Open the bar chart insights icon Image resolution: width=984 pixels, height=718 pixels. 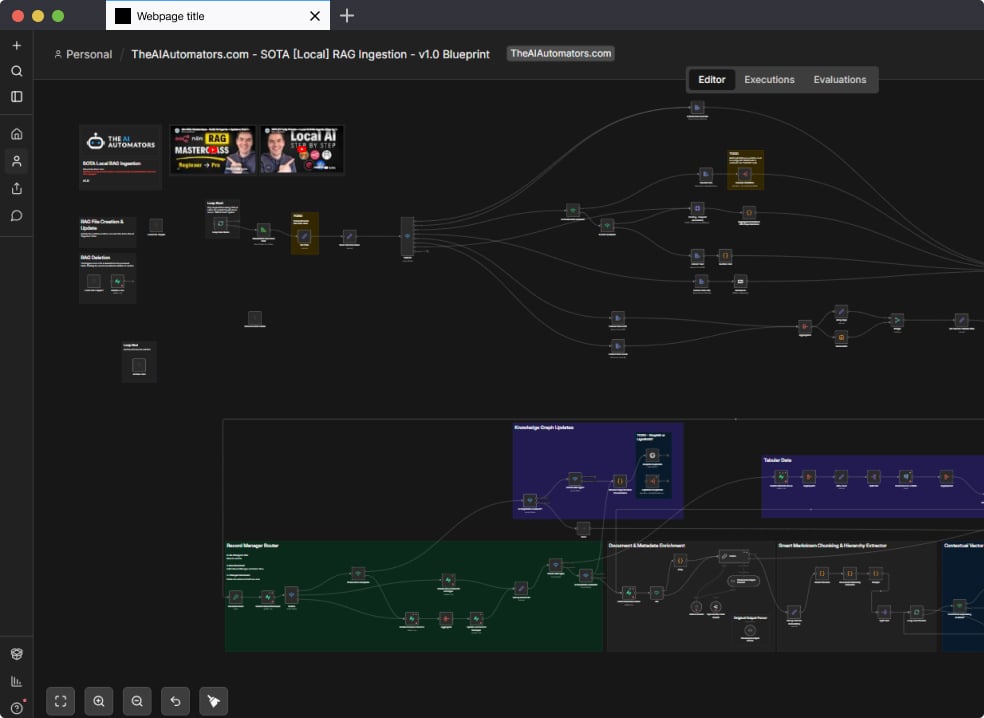16,681
